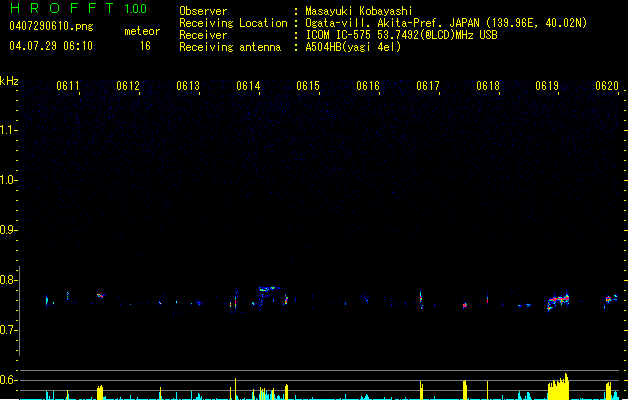Click the date stamp 04.07.29 06:10
This screenshot has width=629, height=400.
51,46
